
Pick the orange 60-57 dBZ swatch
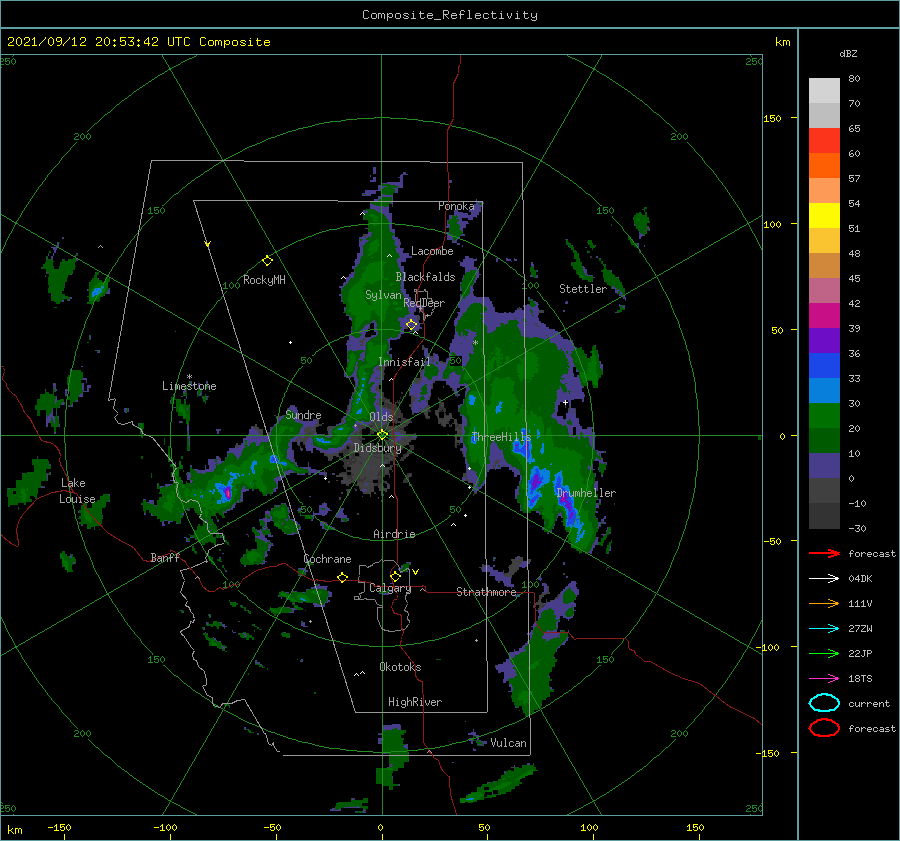(824, 165)
